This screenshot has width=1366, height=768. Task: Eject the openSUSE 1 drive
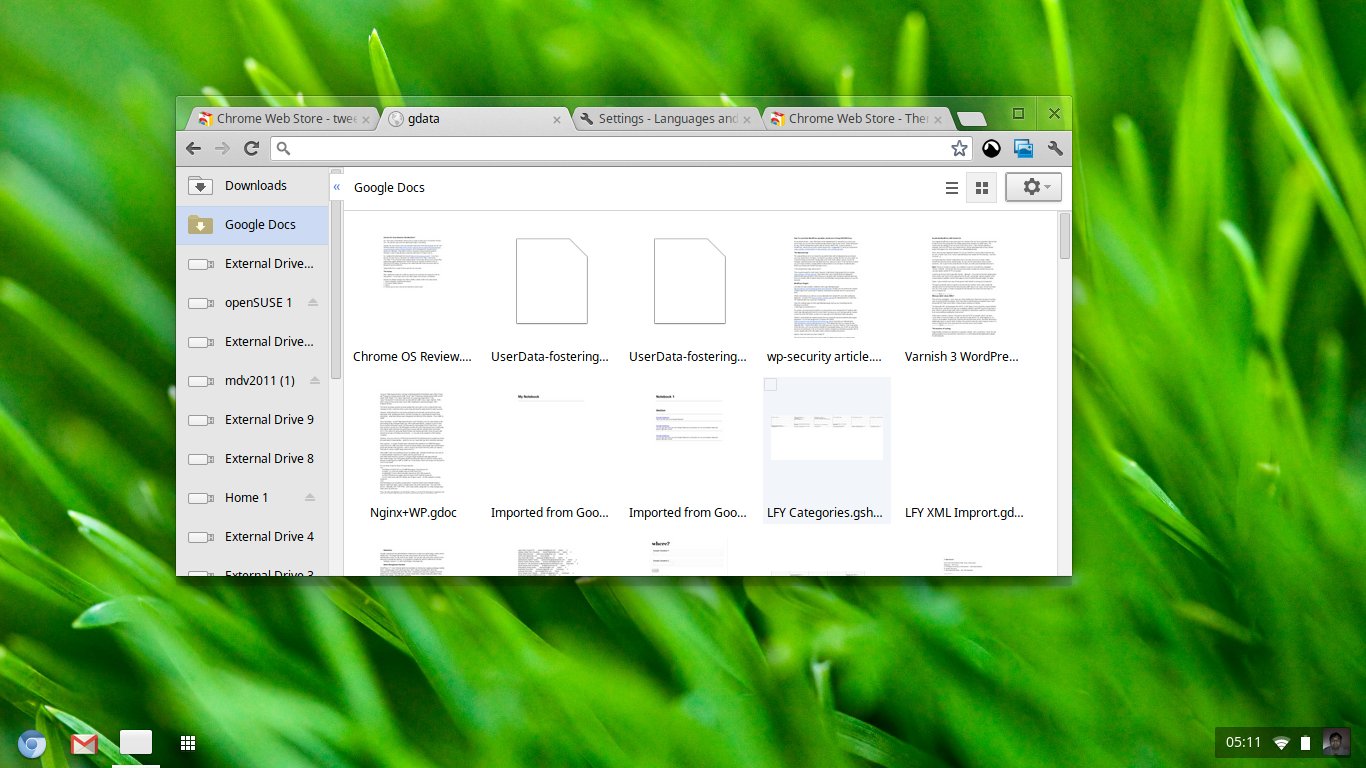coord(313,302)
